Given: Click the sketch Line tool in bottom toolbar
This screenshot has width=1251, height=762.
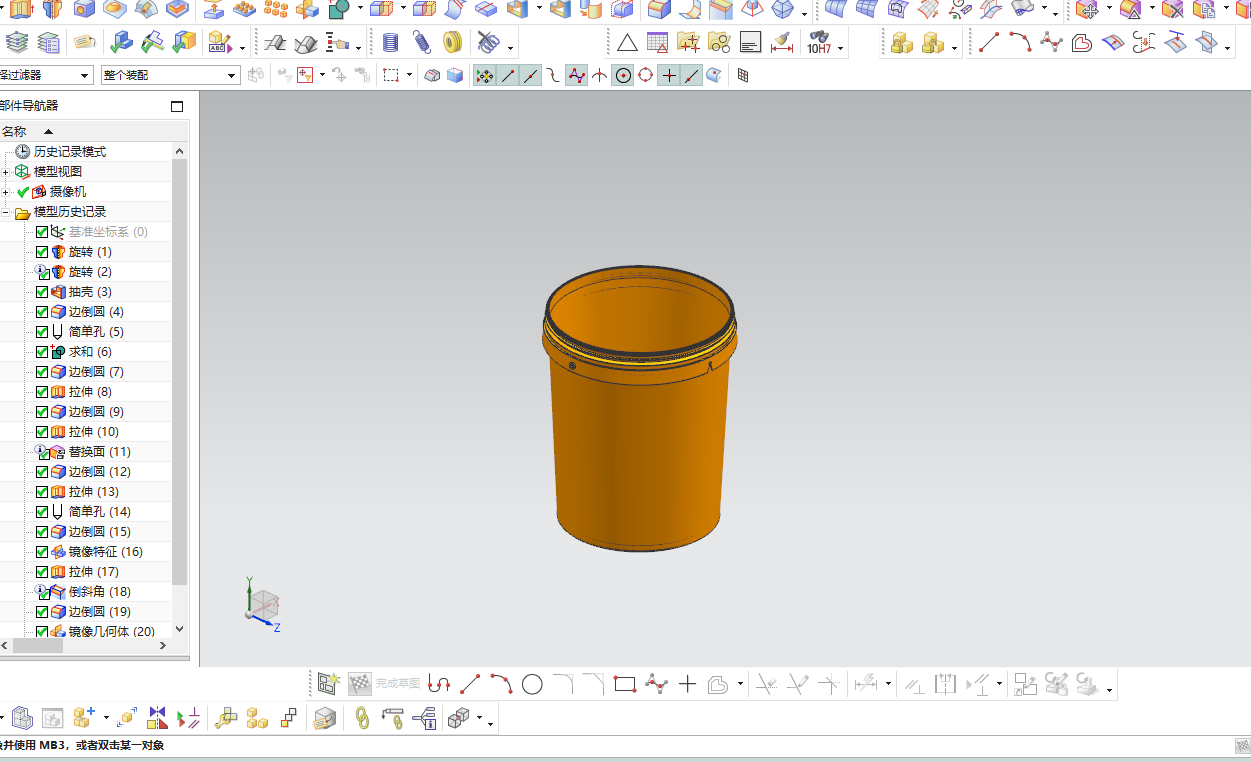Looking at the screenshot, I should click(470, 684).
